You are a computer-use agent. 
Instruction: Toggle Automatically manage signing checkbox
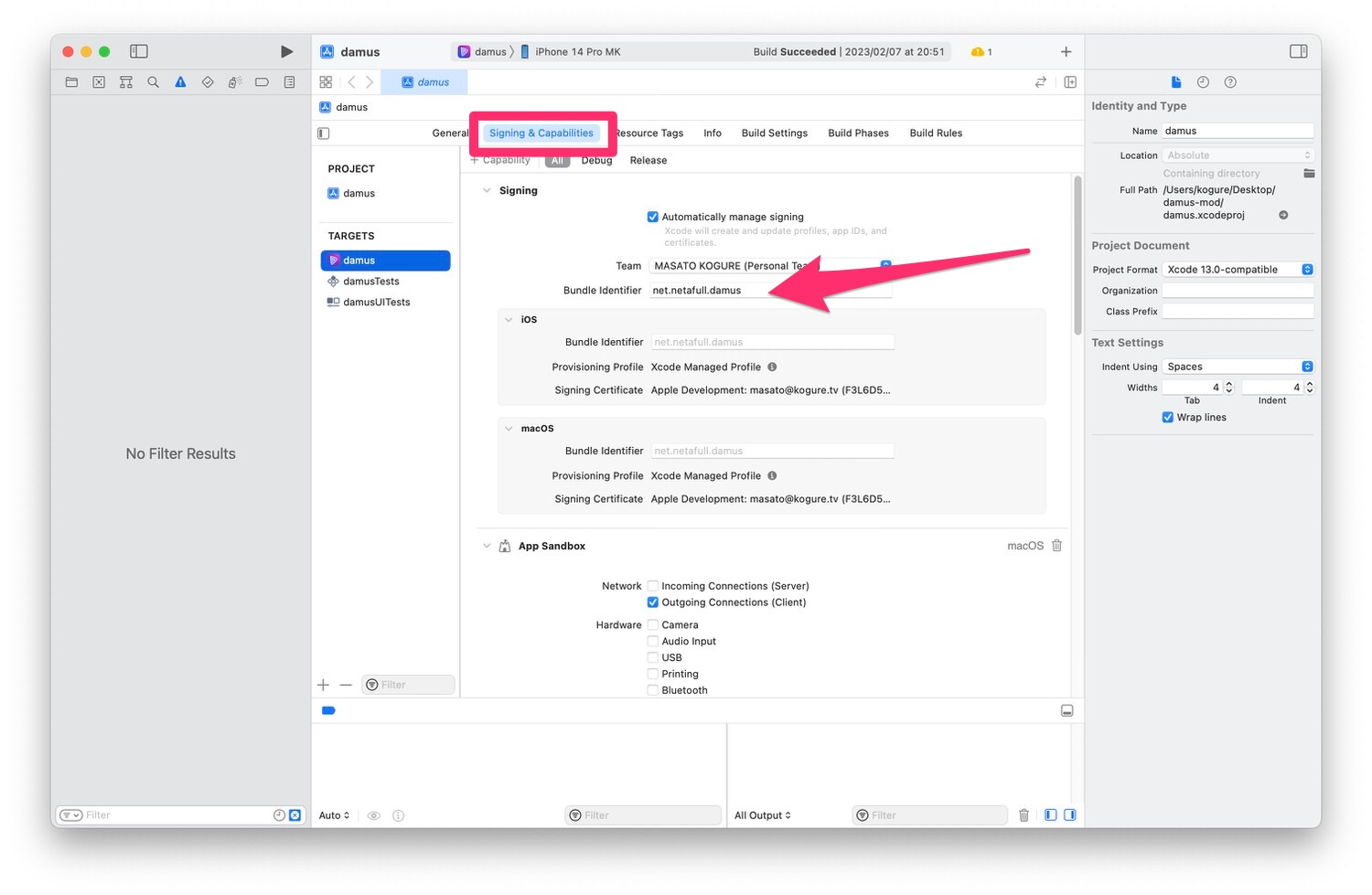coord(653,218)
